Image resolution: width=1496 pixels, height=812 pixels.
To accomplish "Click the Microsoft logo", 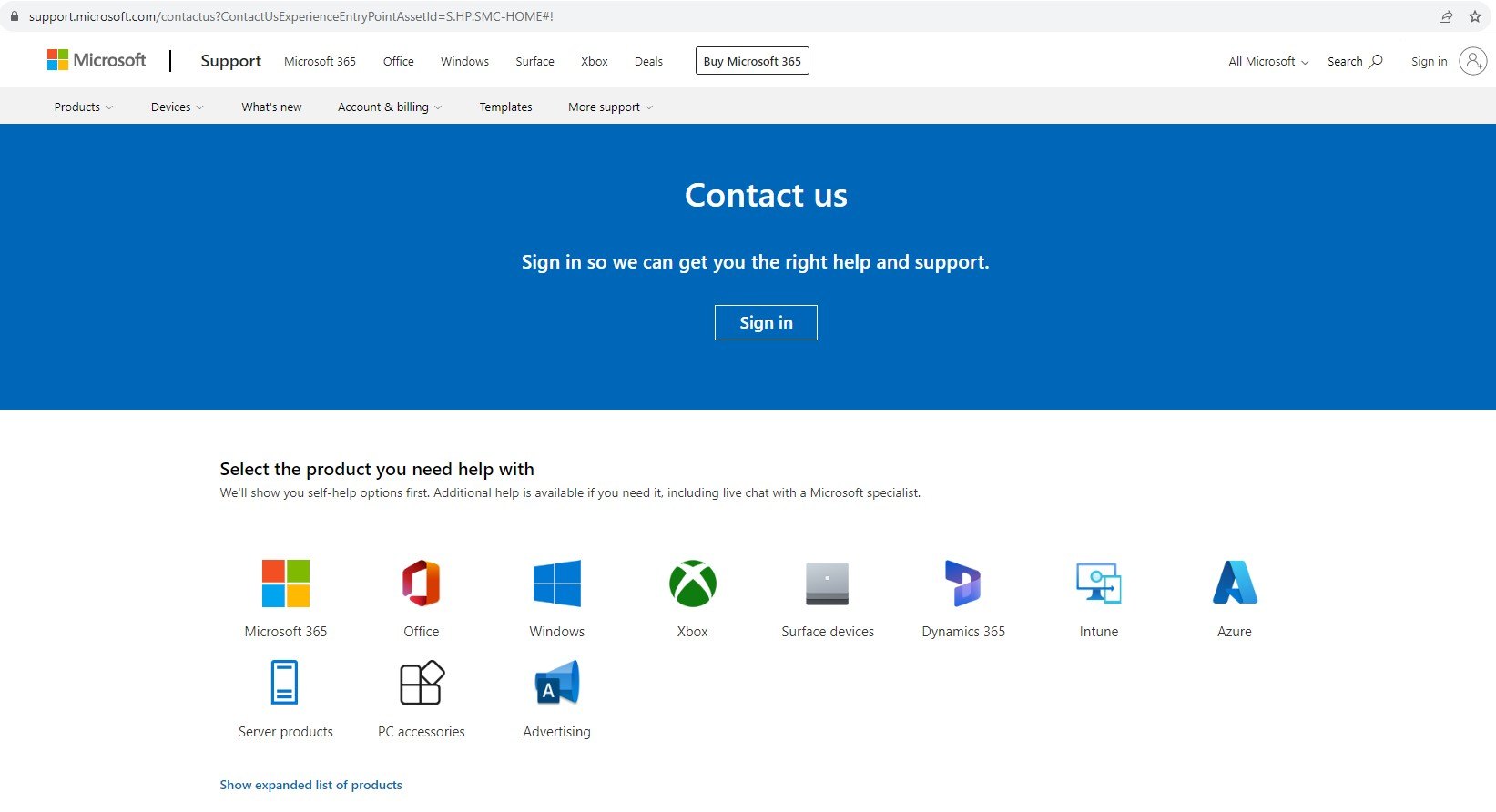I will [97, 60].
